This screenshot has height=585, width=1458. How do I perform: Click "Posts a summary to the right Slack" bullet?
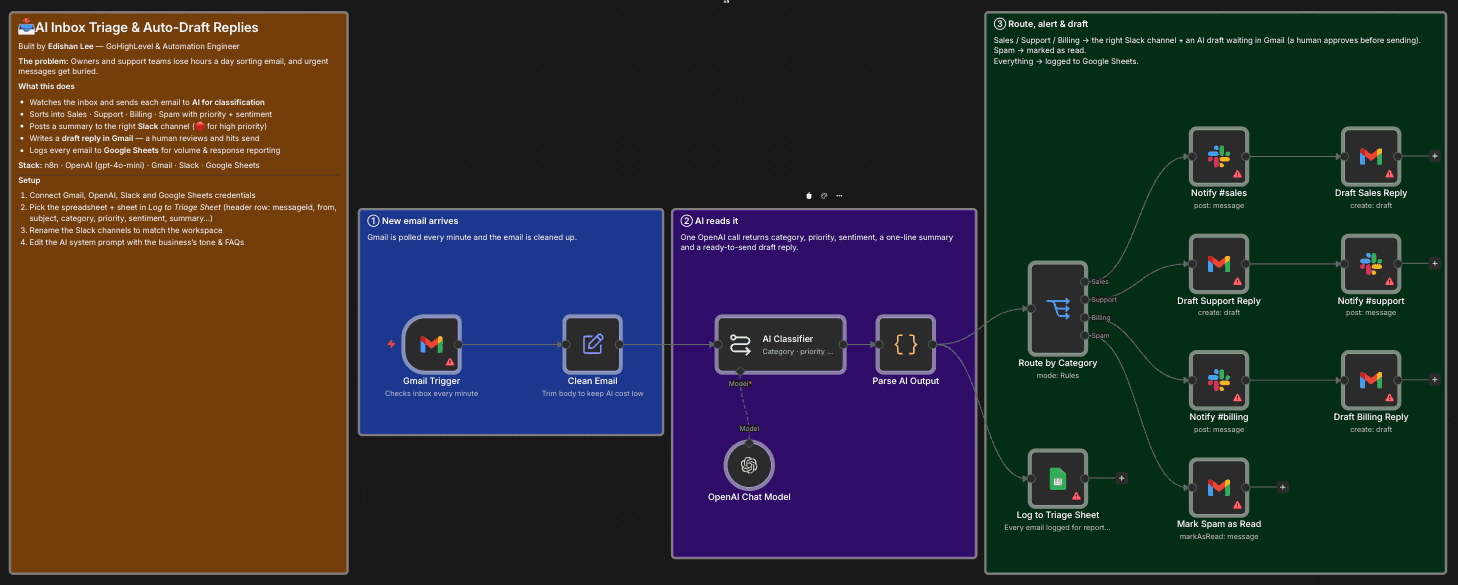[148, 126]
